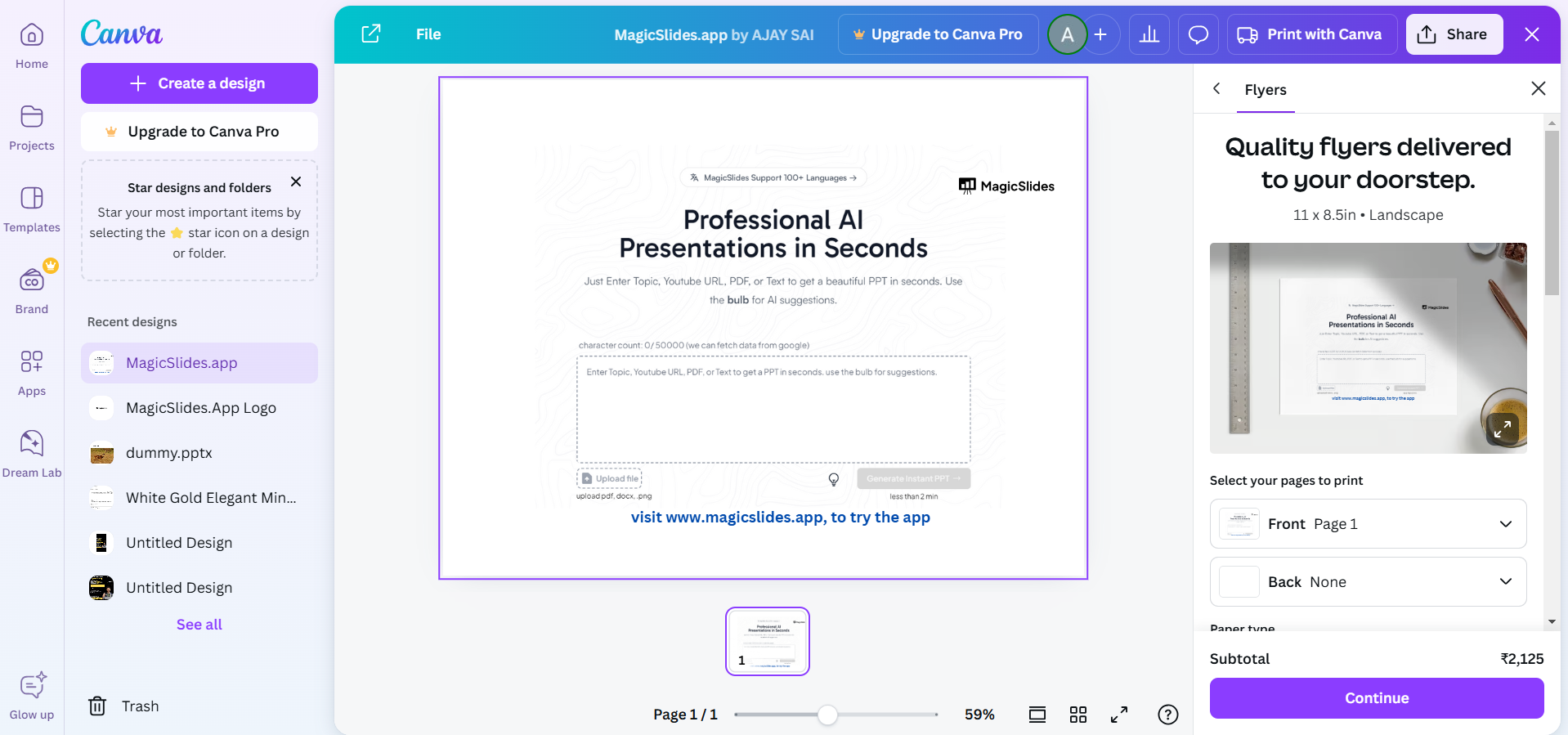Dismiss the Star designs and folders tip

[x=296, y=182]
